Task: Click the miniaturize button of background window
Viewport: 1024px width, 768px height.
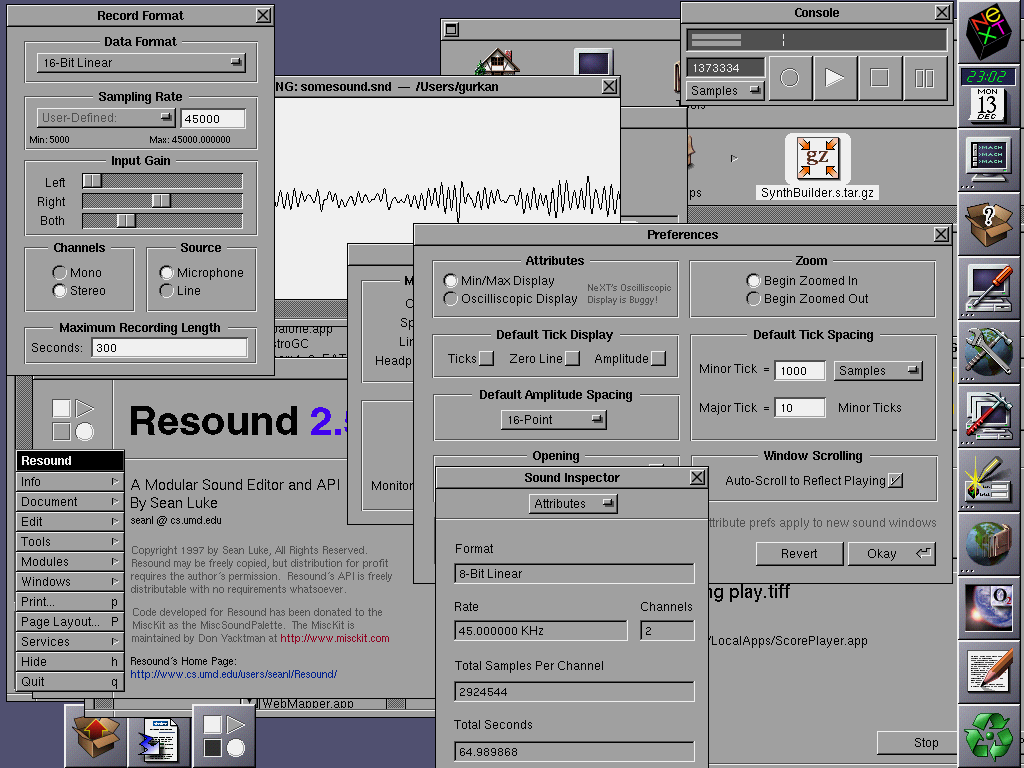Action: (451, 29)
